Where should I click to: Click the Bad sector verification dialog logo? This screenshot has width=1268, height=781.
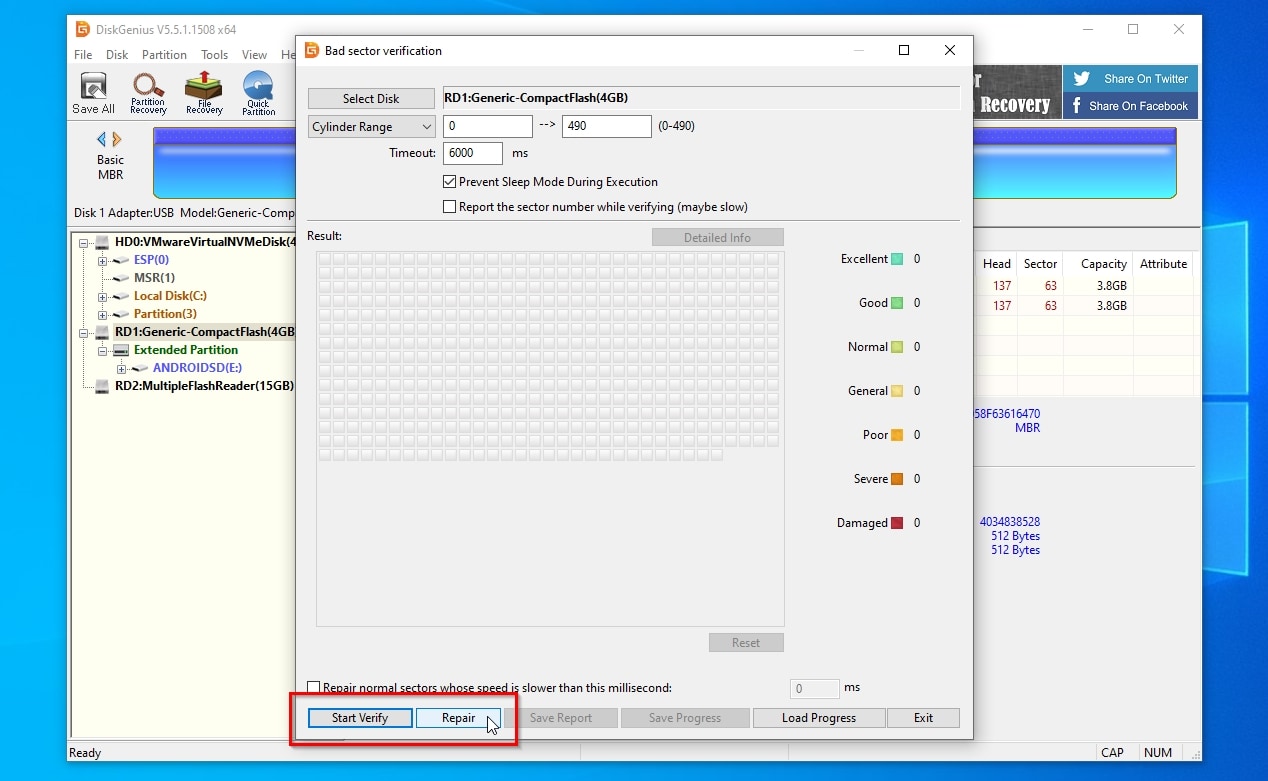point(311,50)
